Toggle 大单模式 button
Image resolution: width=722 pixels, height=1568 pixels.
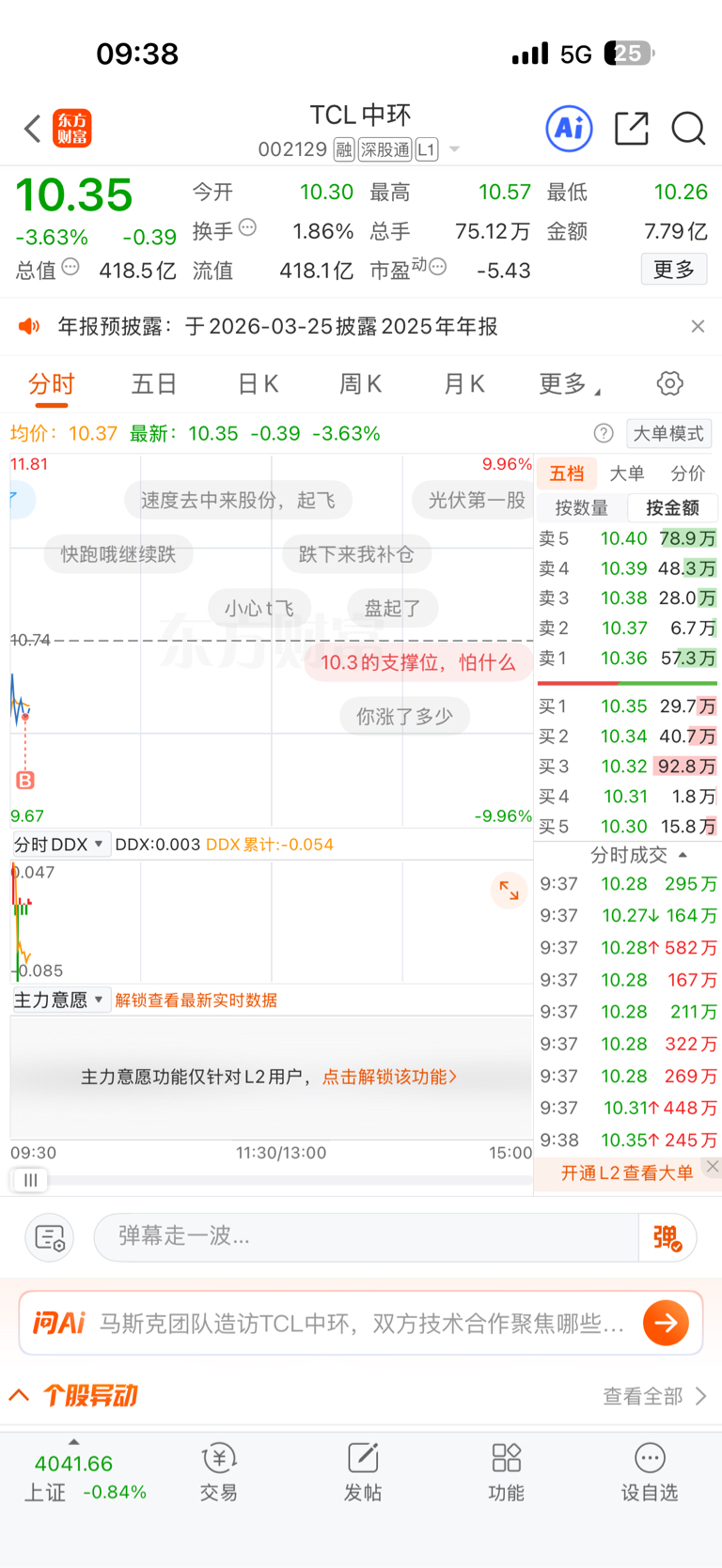click(668, 433)
